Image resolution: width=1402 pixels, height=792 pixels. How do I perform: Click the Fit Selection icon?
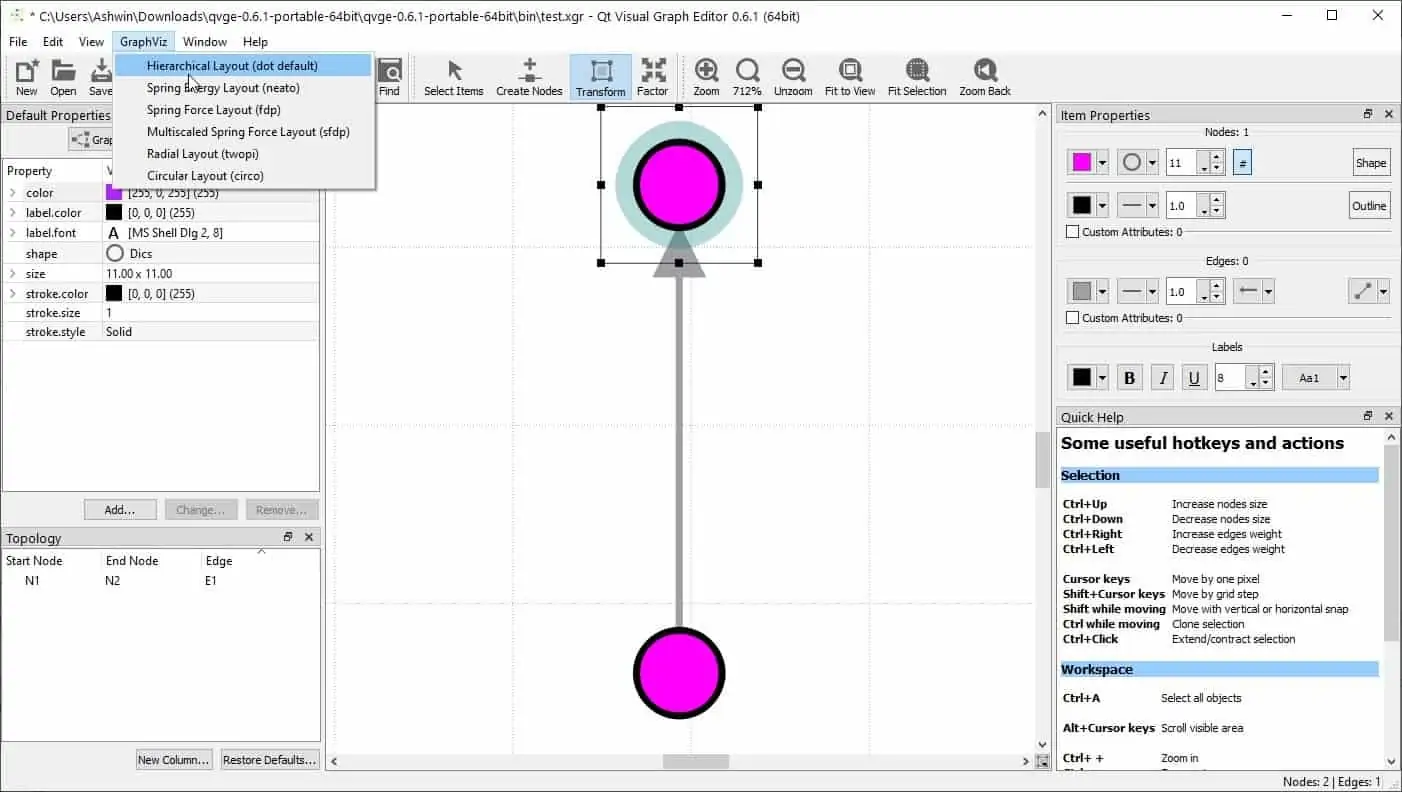(916, 78)
